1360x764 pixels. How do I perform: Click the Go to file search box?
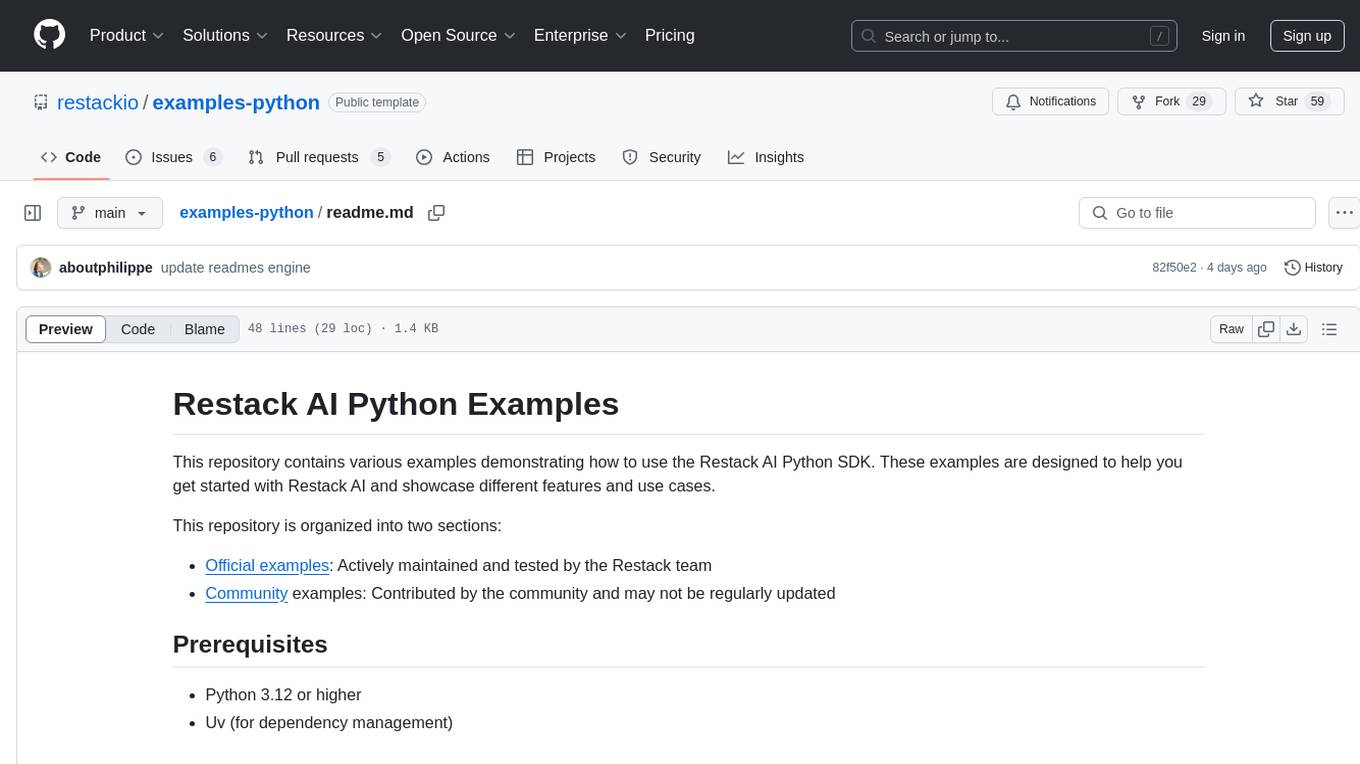pos(1197,213)
